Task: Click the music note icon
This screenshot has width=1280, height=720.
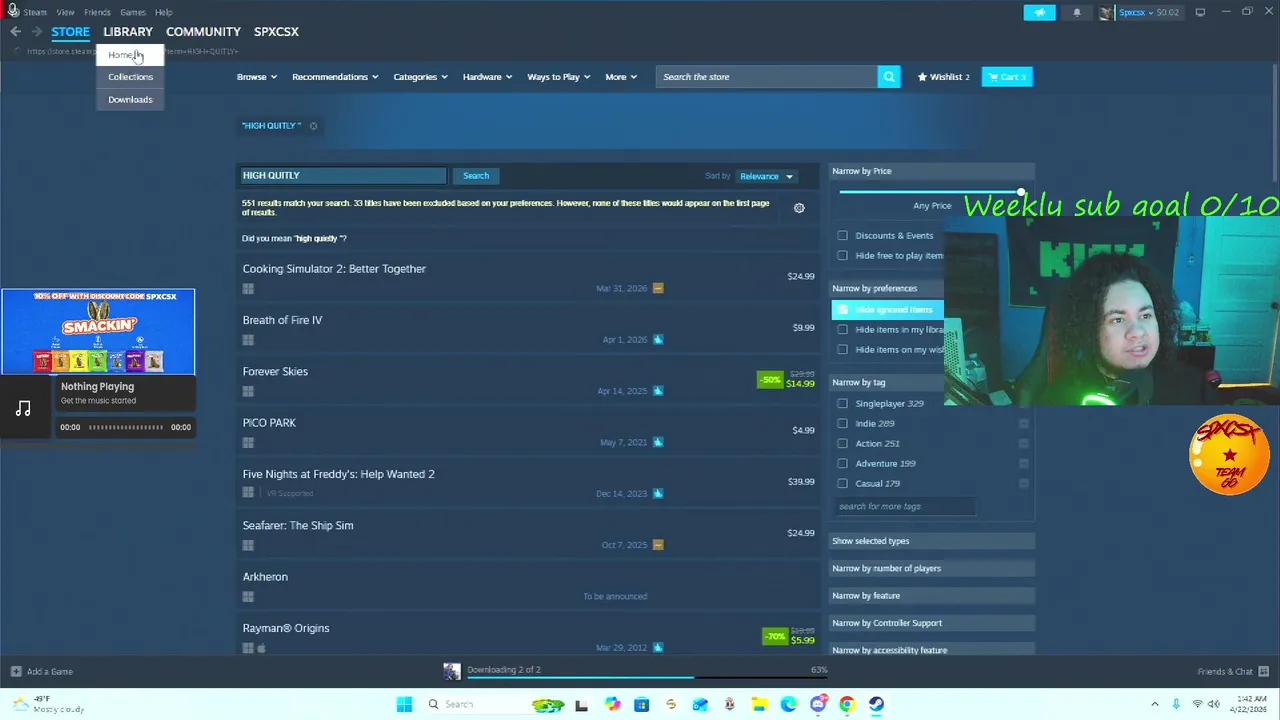Action: click(x=23, y=408)
